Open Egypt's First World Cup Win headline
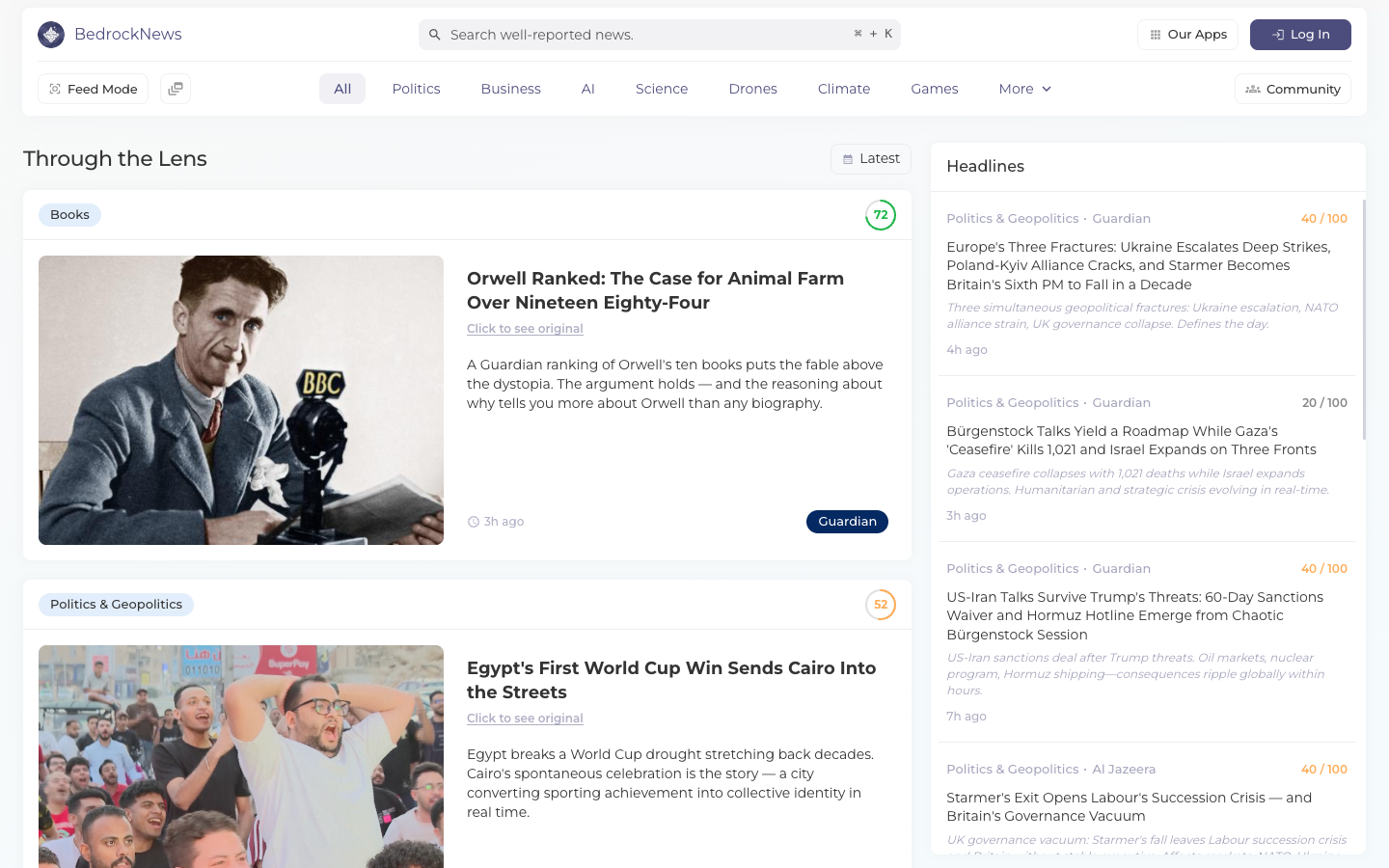This screenshot has height=868, width=1389. click(x=671, y=680)
